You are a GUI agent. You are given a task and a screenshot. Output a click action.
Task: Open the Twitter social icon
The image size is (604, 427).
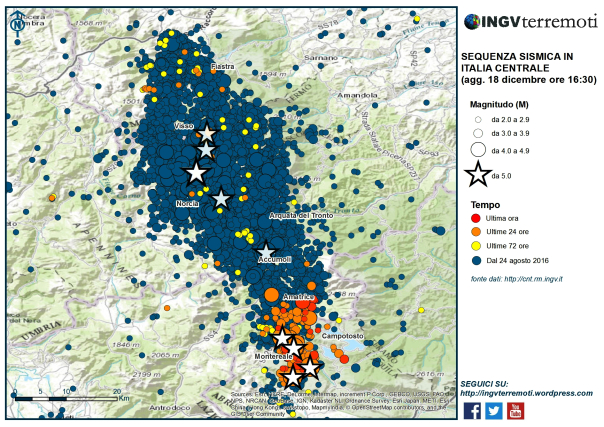click(494, 410)
